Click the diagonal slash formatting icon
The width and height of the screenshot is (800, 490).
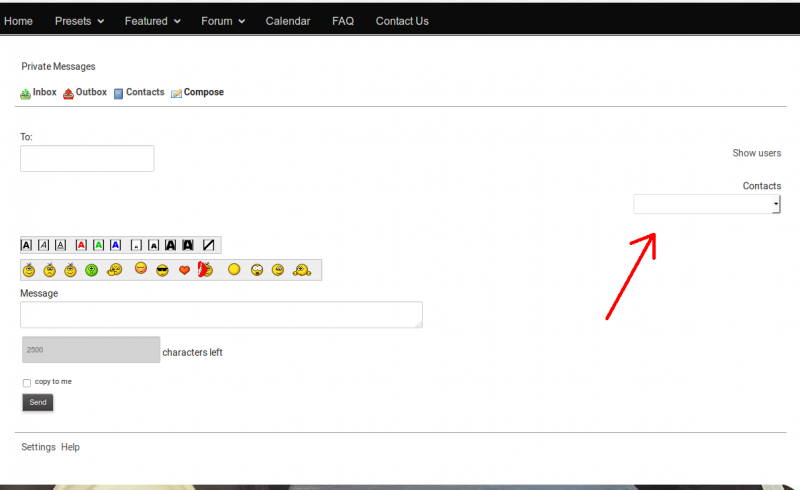(x=208, y=245)
